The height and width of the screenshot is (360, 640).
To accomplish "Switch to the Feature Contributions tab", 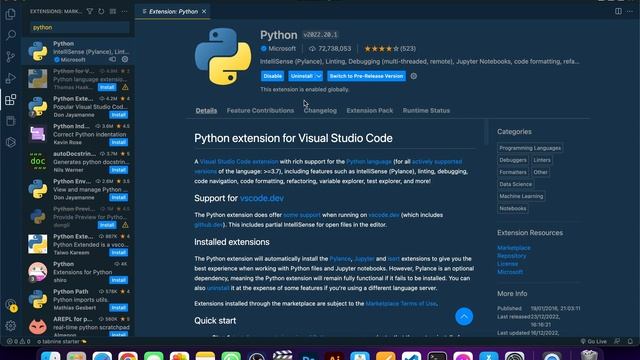I will point(260,111).
